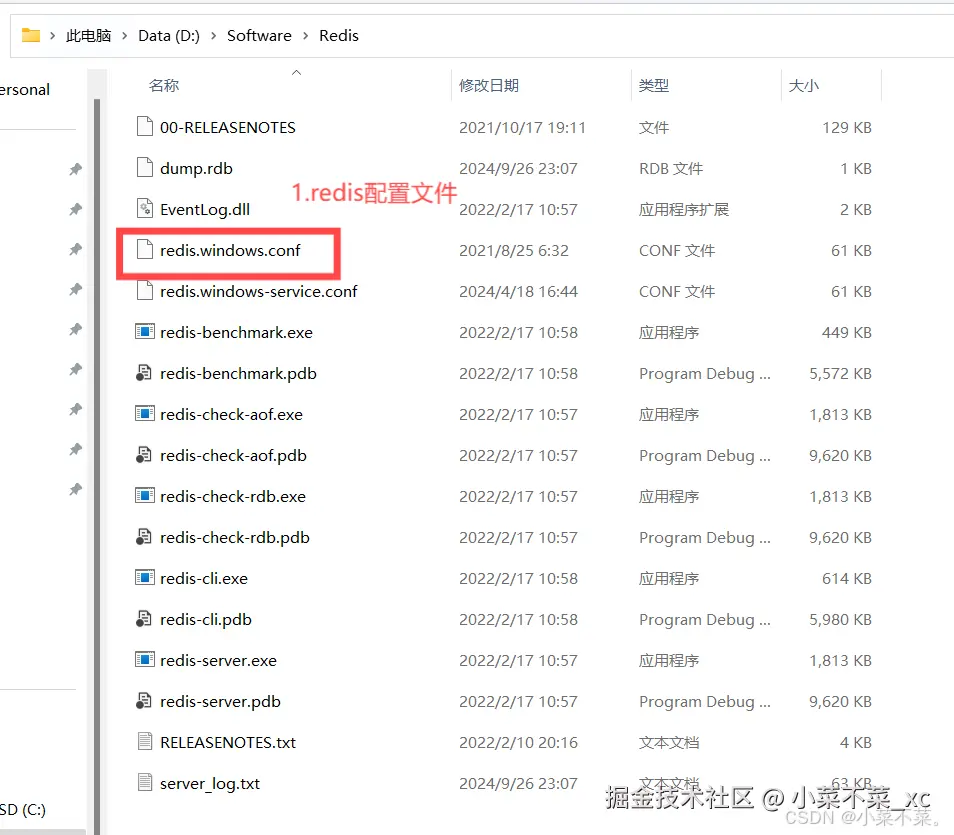Select the redis-server.pdb file name

point(220,702)
